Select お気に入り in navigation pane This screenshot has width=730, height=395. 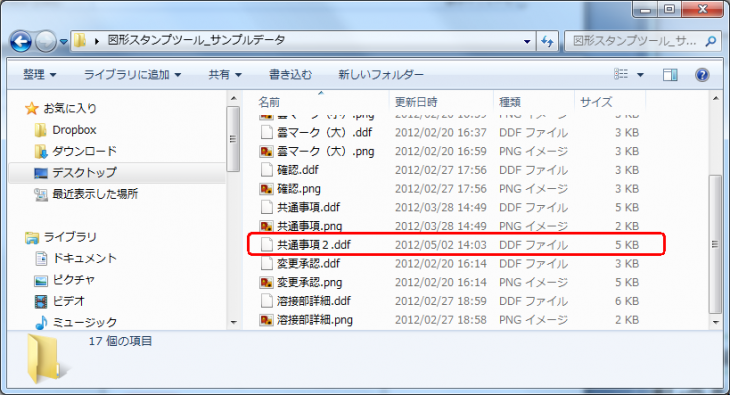tap(70, 109)
